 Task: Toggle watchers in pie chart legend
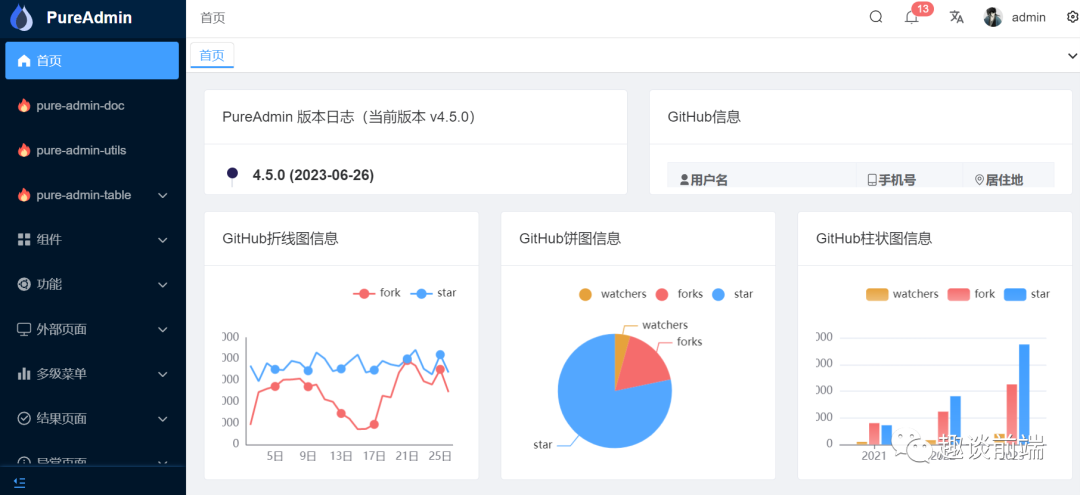[612, 294]
